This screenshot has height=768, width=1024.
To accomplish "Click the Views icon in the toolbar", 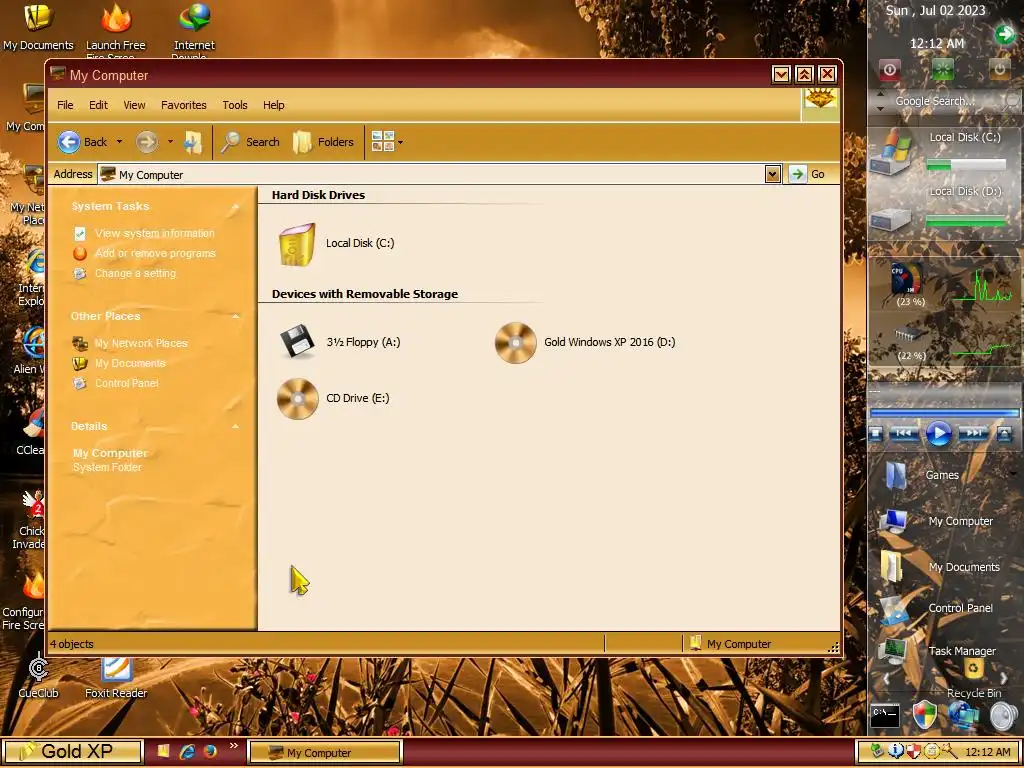I will tap(383, 142).
